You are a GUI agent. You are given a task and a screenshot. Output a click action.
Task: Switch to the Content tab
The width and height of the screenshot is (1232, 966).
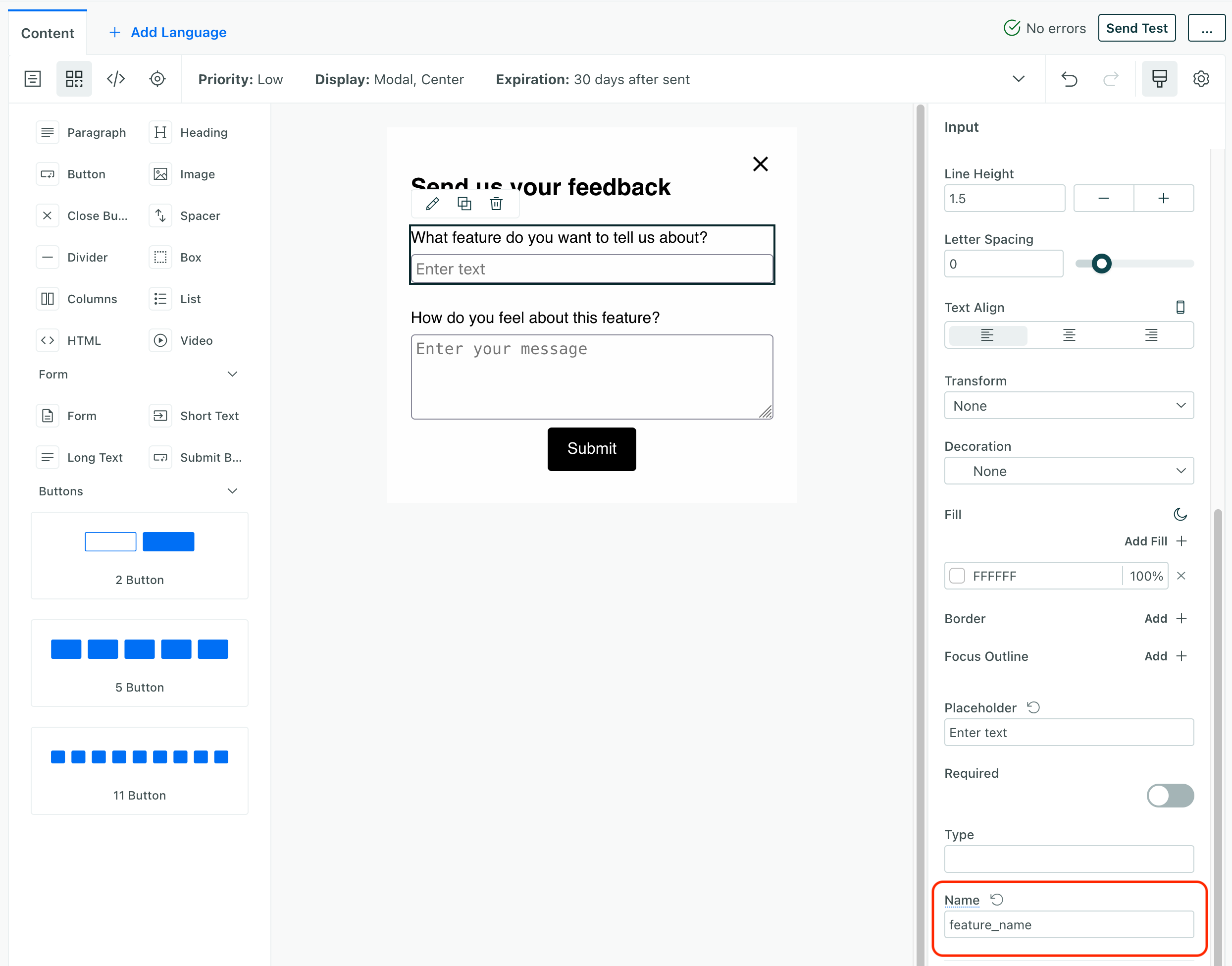pos(47,33)
